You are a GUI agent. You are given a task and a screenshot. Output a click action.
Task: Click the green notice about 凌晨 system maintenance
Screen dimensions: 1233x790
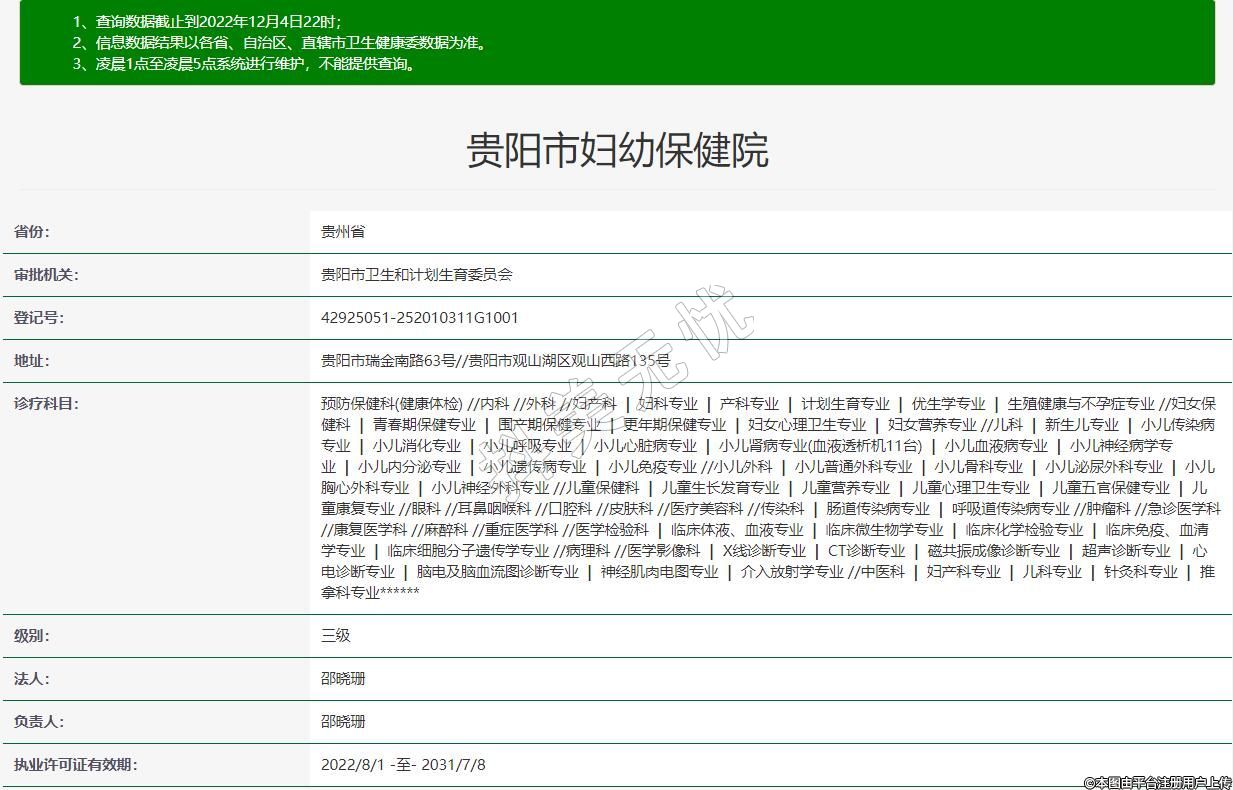click(244, 64)
